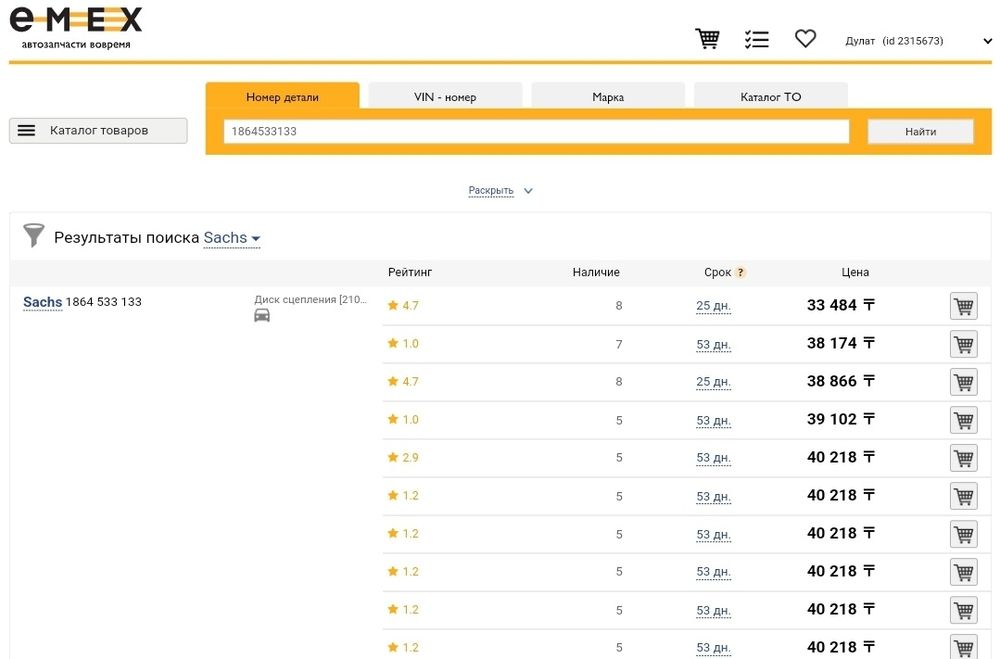Open favorites heart icon

[805, 39]
